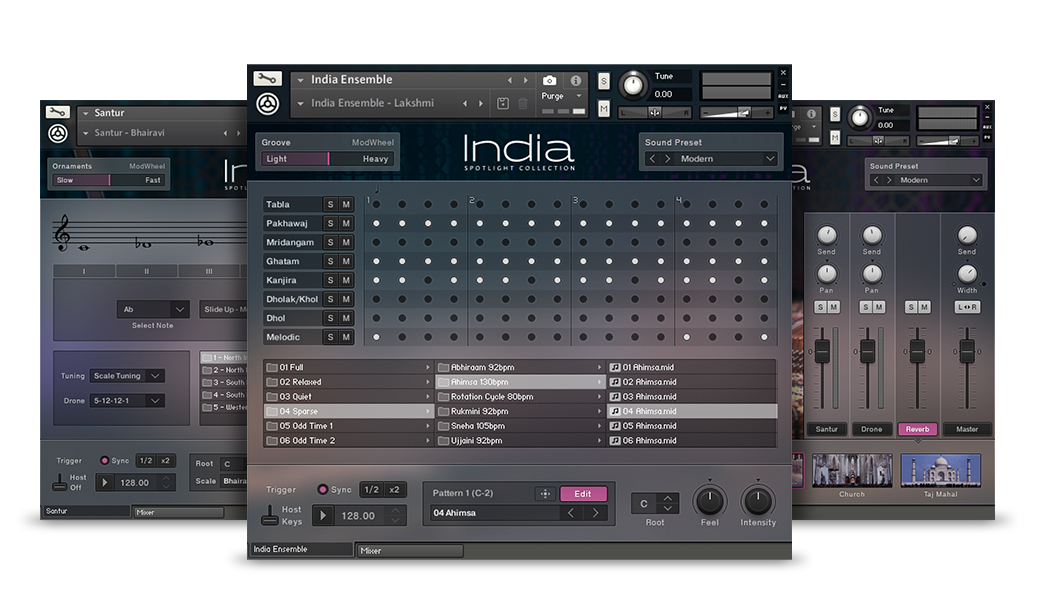Screen dimensions: 1040x600
Task: Mute the Dhol track
Action: (346, 318)
